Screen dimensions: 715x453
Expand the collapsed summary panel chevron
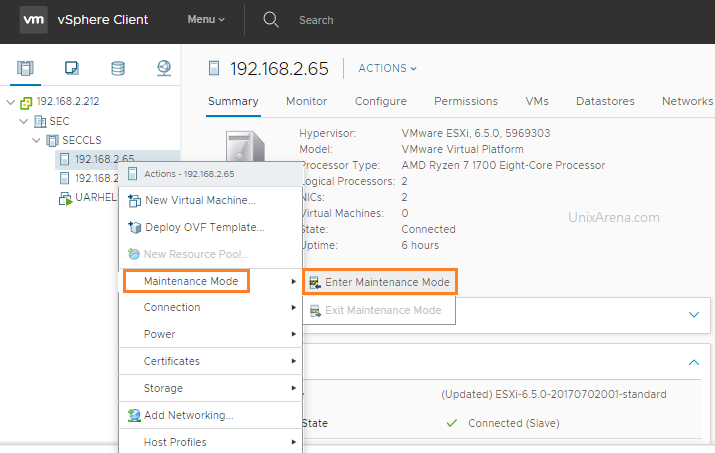pyautogui.click(x=694, y=315)
